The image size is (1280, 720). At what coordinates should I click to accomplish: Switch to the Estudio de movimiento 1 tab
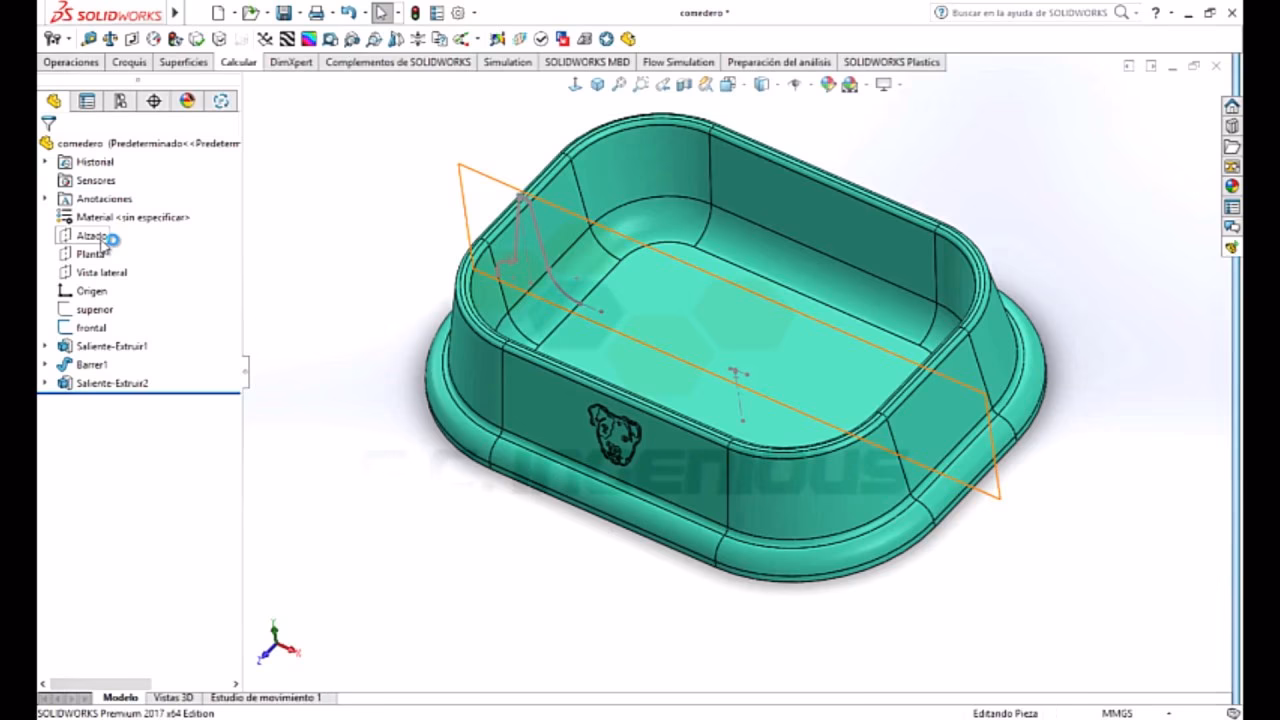(x=264, y=697)
